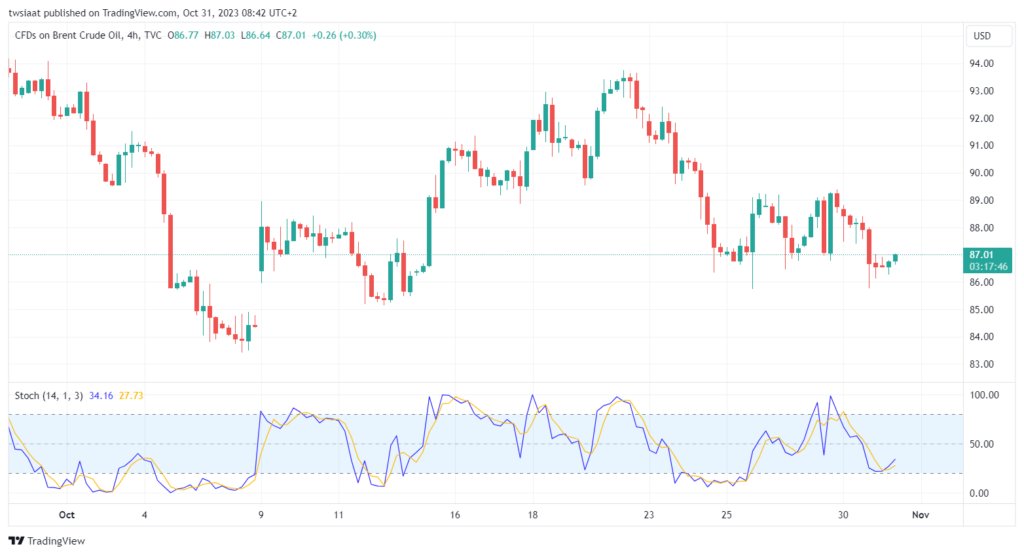
Task: Click the 93.00 price axis label
Action: [x=982, y=91]
